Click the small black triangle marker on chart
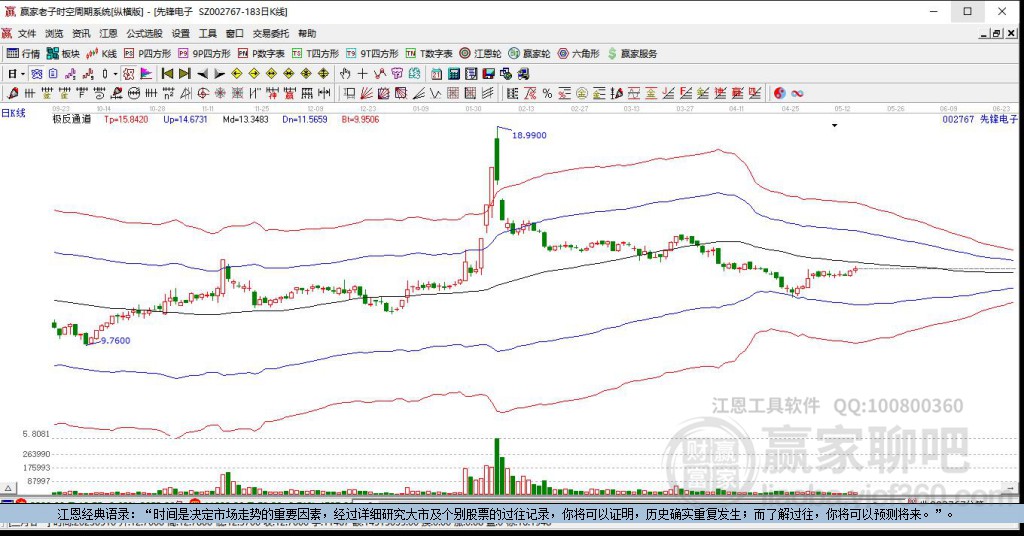The width and height of the screenshot is (1024, 536). click(x=835, y=125)
